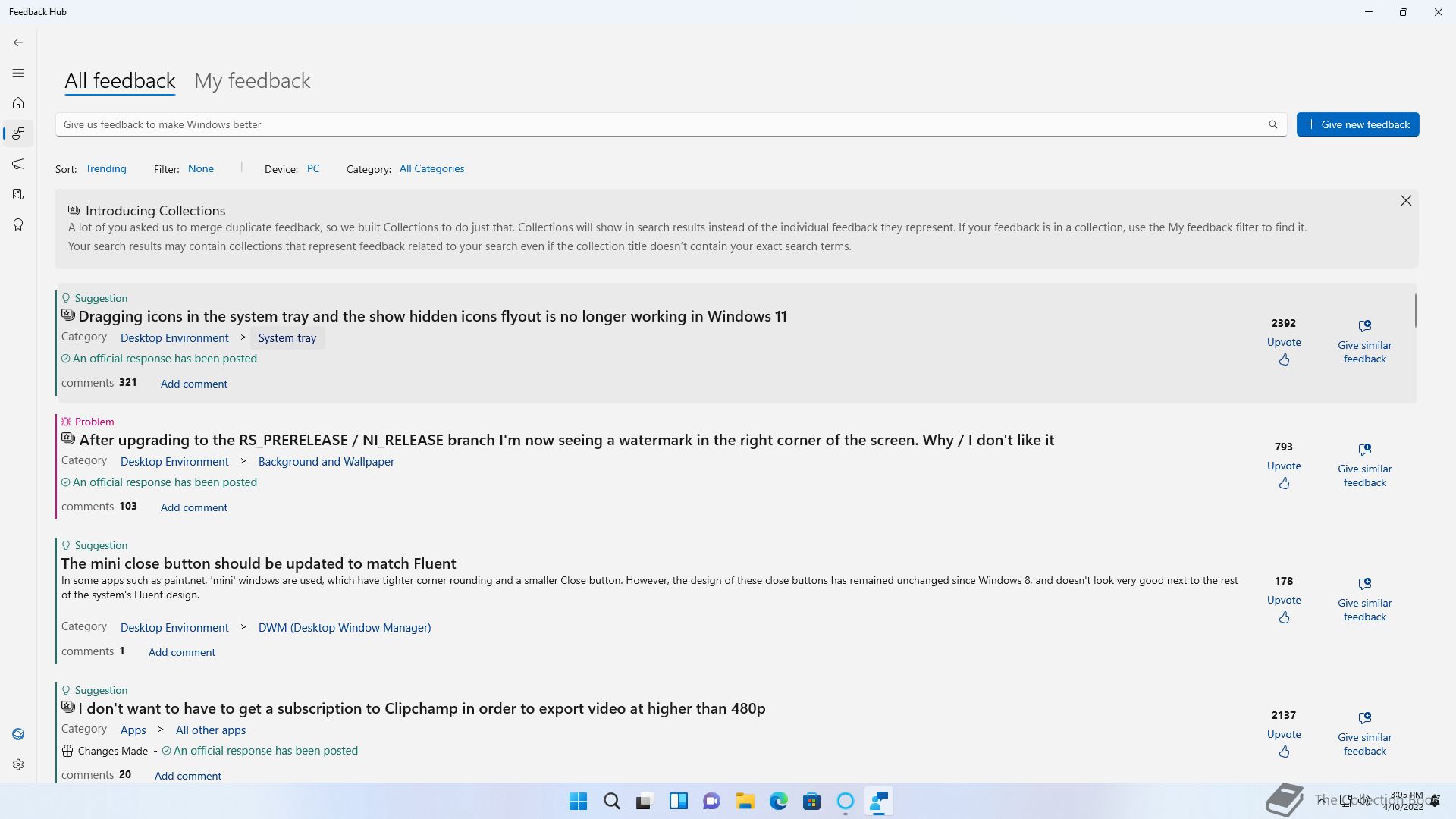Image resolution: width=1456 pixels, height=819 pixels.
Task: Open the hamburger navigation menu
Action: tap(18, 73)
